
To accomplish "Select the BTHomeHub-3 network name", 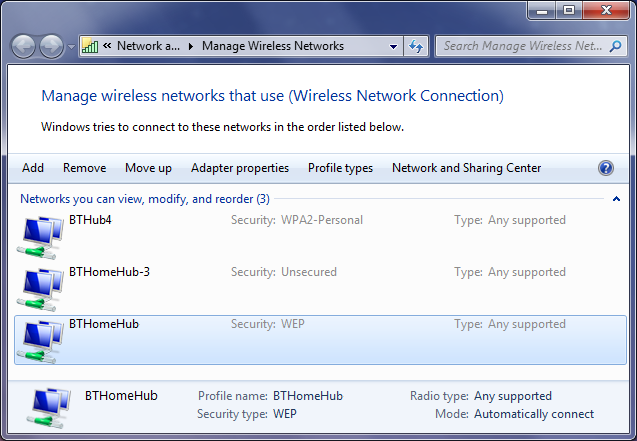I will tap(109, 272).
